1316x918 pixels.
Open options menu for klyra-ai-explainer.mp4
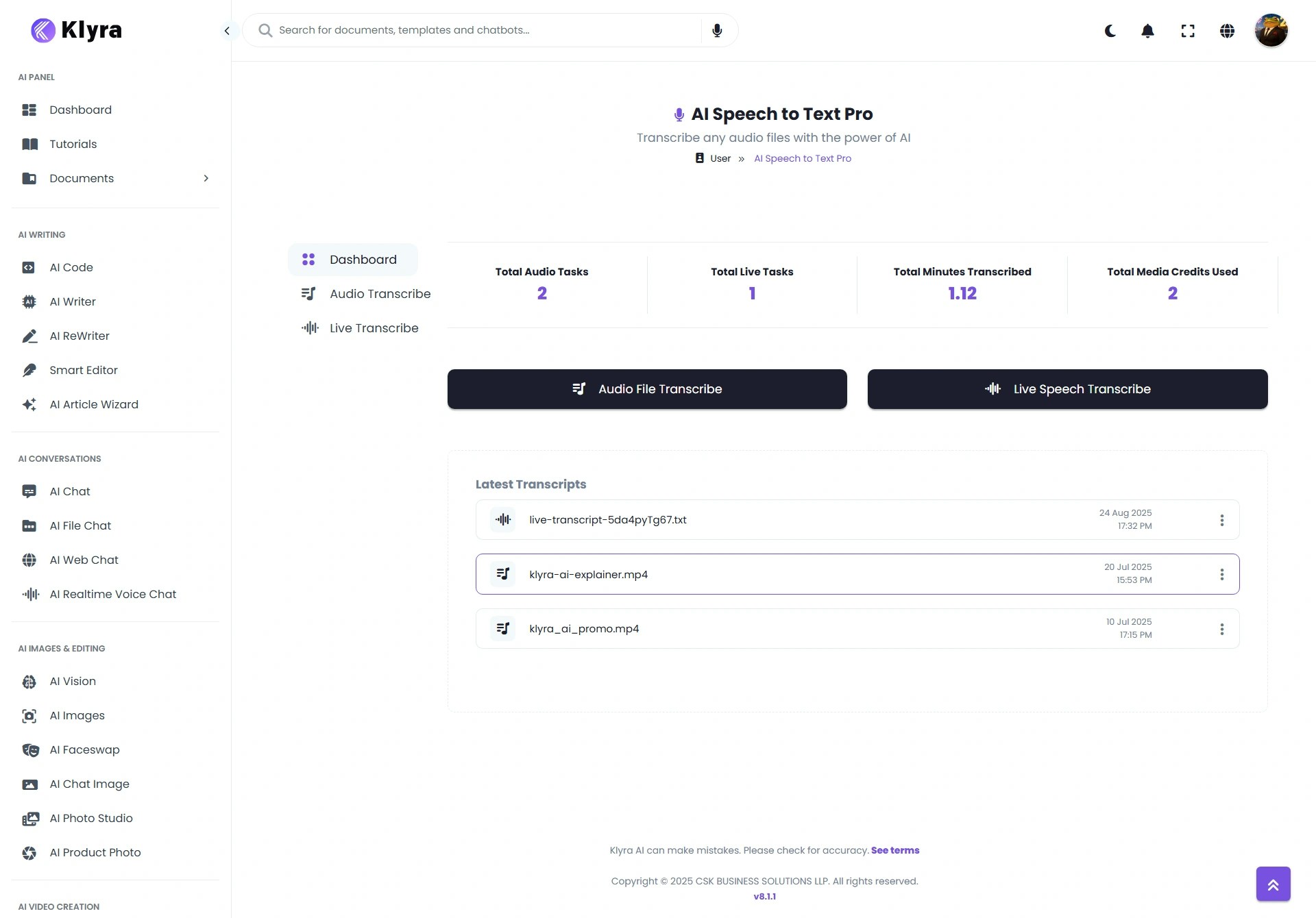(x=1222, y=574)
